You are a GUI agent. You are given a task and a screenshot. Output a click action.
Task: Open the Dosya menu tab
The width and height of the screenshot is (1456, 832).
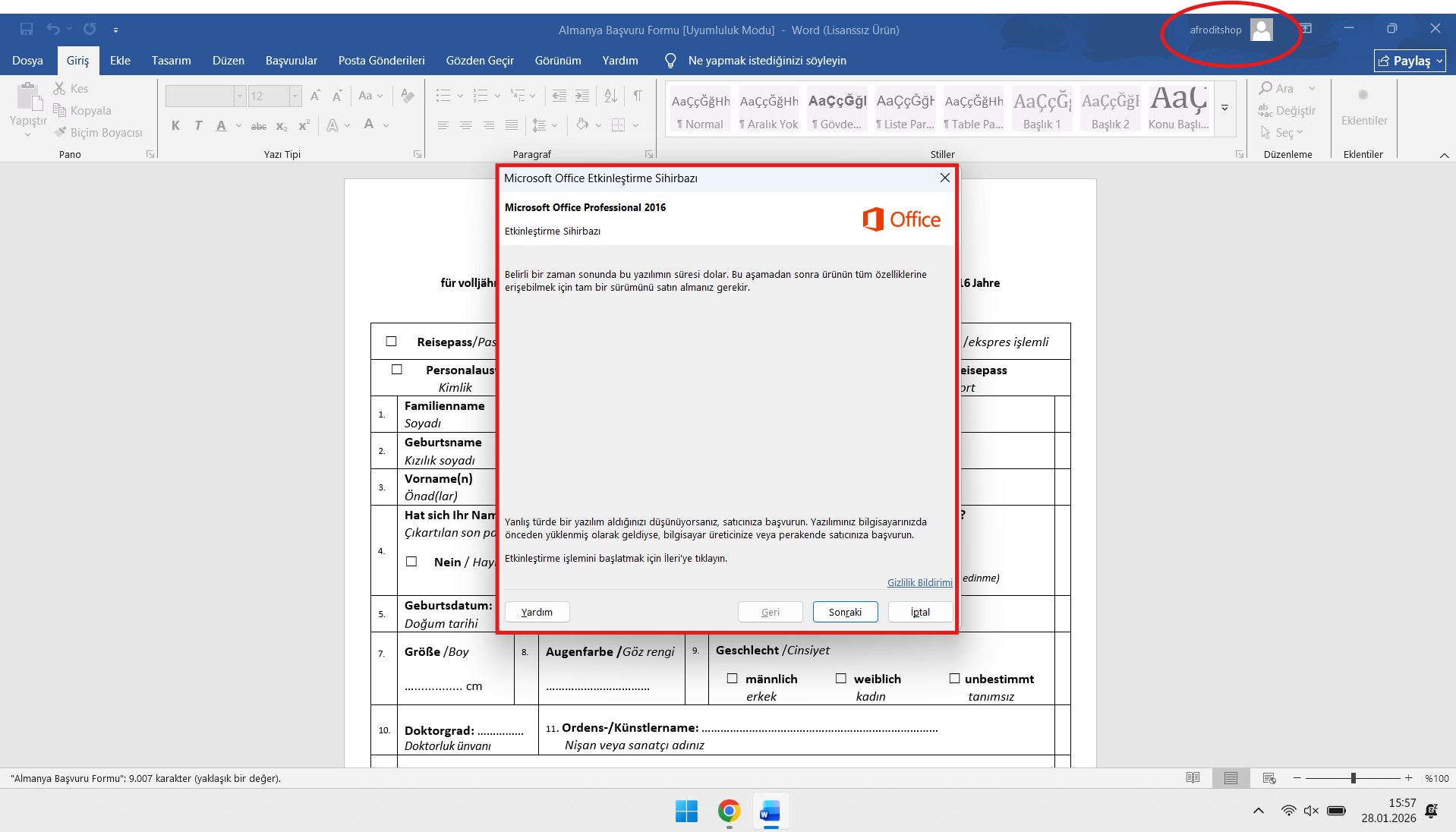[x=27, y=61]
